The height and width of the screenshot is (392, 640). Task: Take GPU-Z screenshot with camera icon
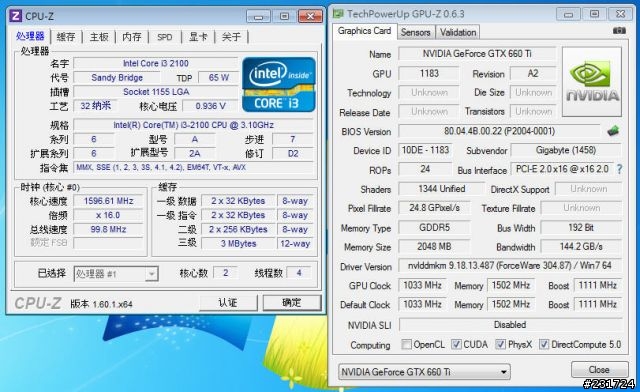[619, 31]
